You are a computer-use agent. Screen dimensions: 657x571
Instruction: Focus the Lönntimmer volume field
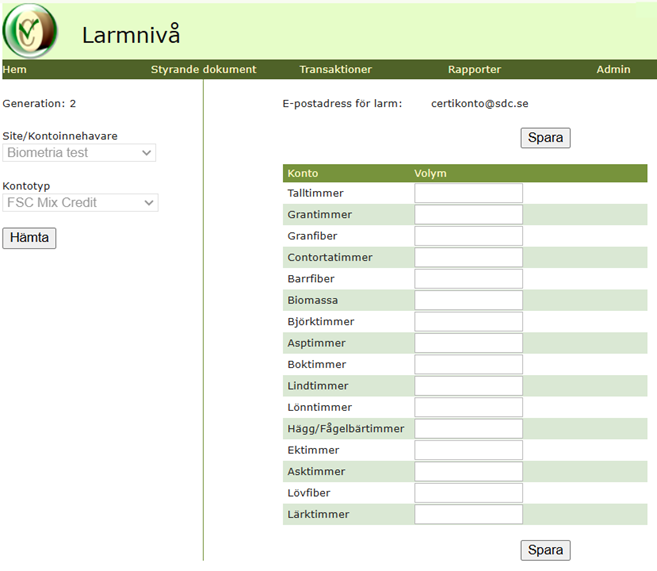click(468, 407)
